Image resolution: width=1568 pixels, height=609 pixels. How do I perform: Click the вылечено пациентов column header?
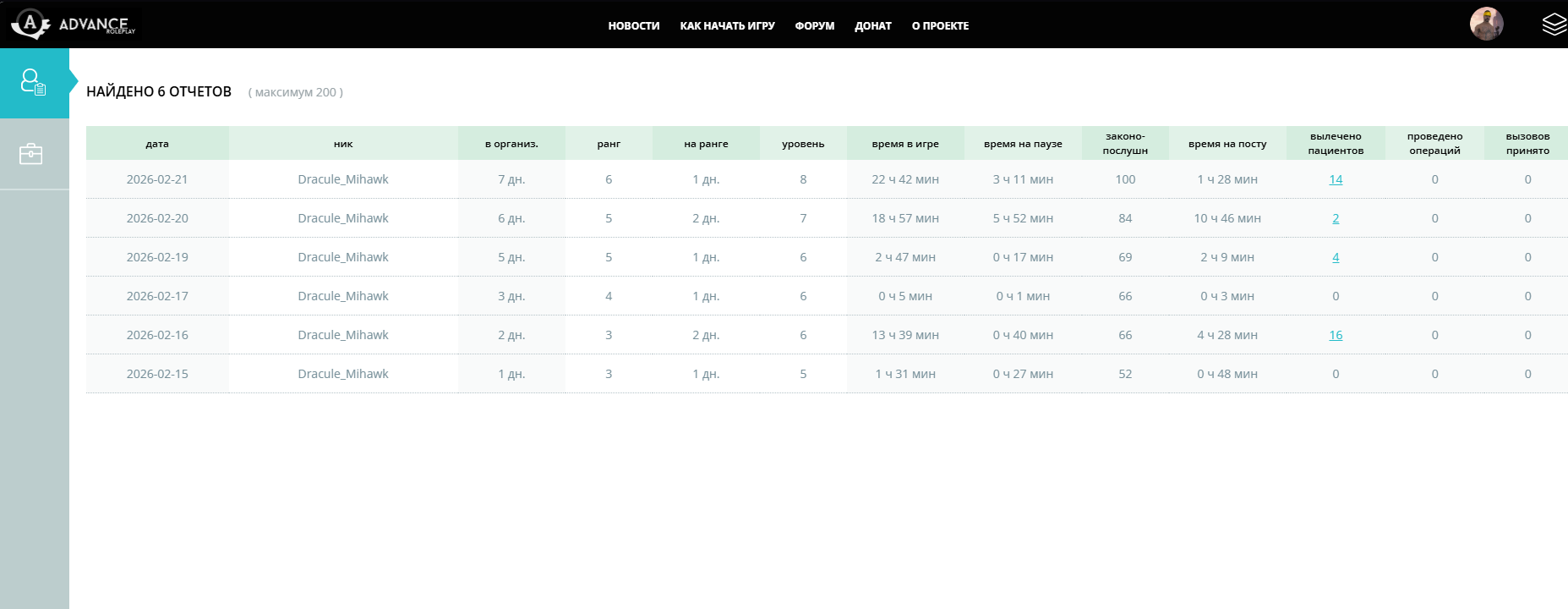pos(1336,144)
